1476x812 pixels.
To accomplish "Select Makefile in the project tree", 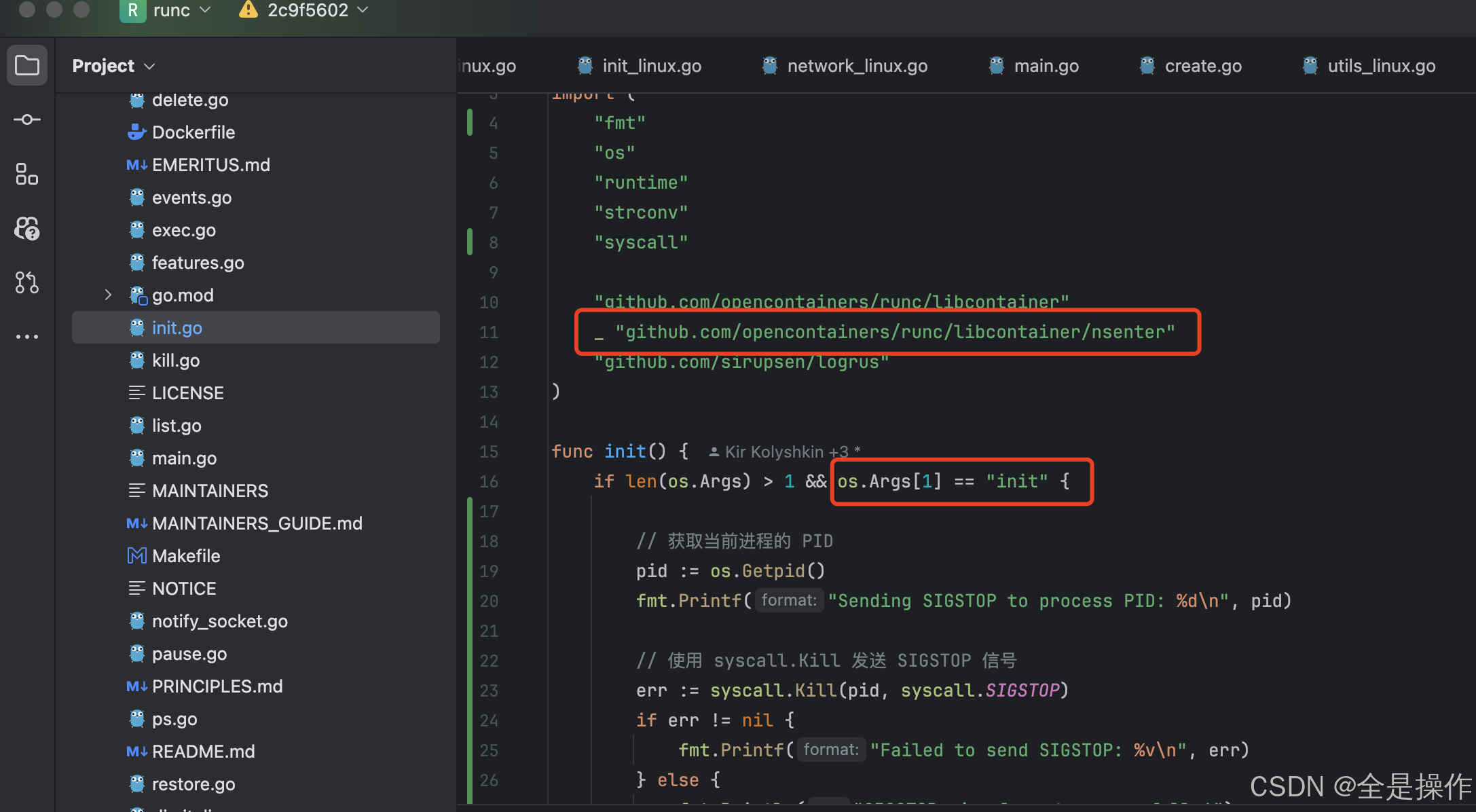I will [x=185, y=555].
